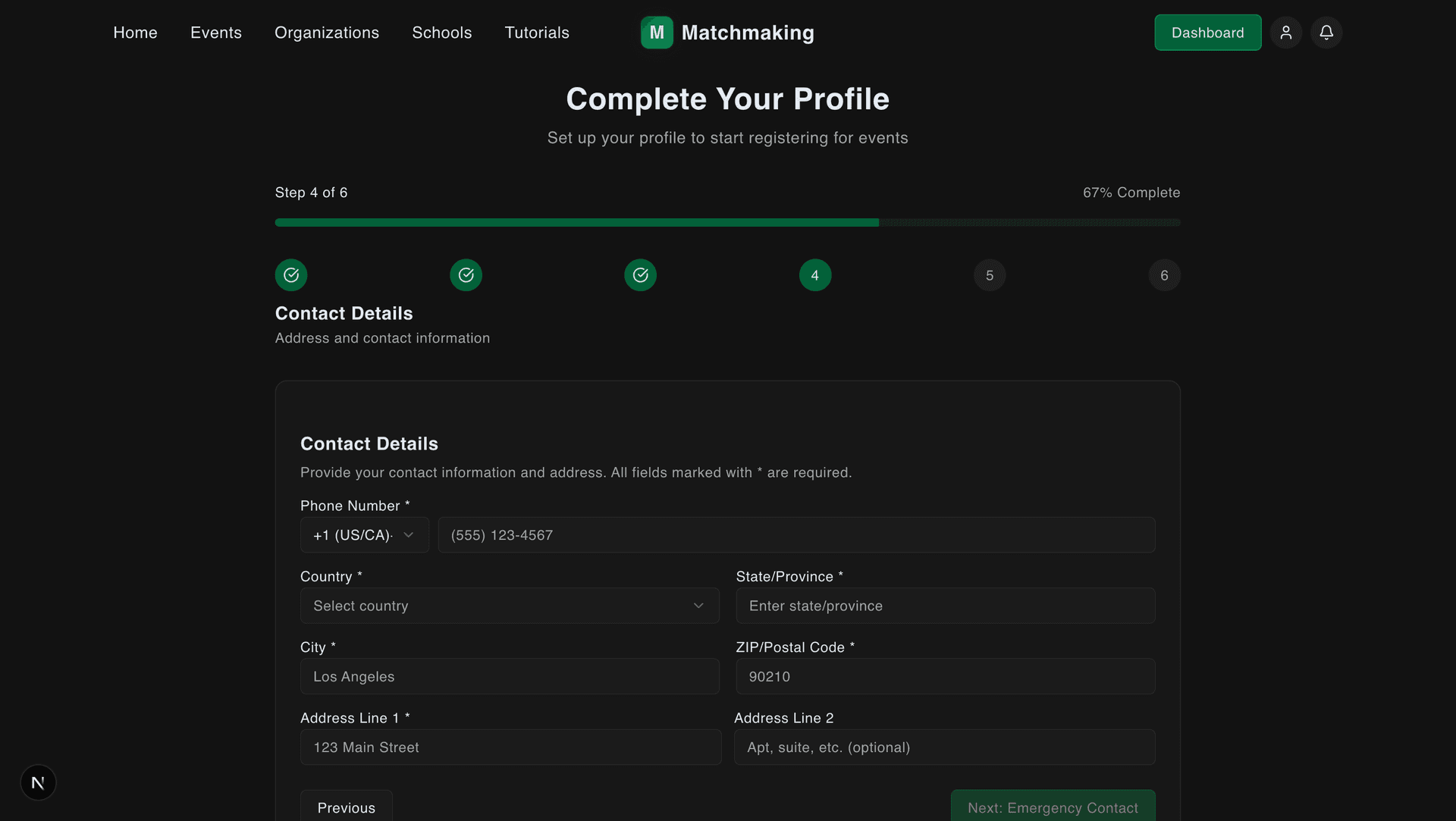Expand the +1 (US/CA) country code dropdown

365,535
